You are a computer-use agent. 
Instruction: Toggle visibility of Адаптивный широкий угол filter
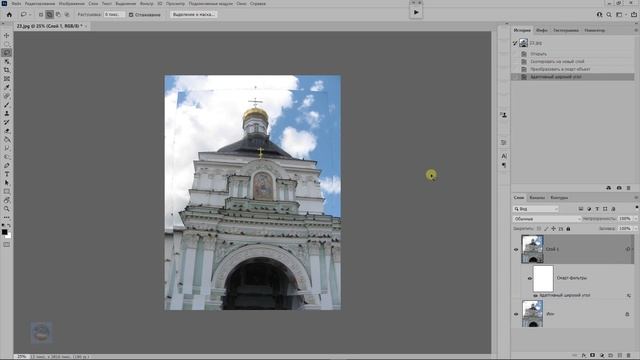point(535,295)
